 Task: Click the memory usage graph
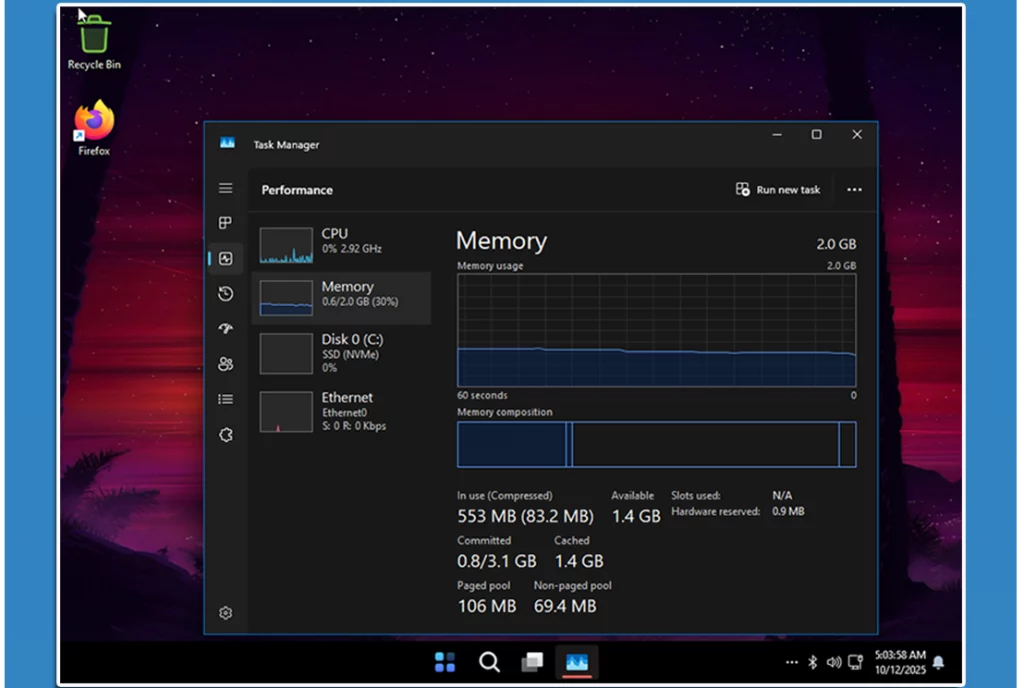click(x=656, y=330)
